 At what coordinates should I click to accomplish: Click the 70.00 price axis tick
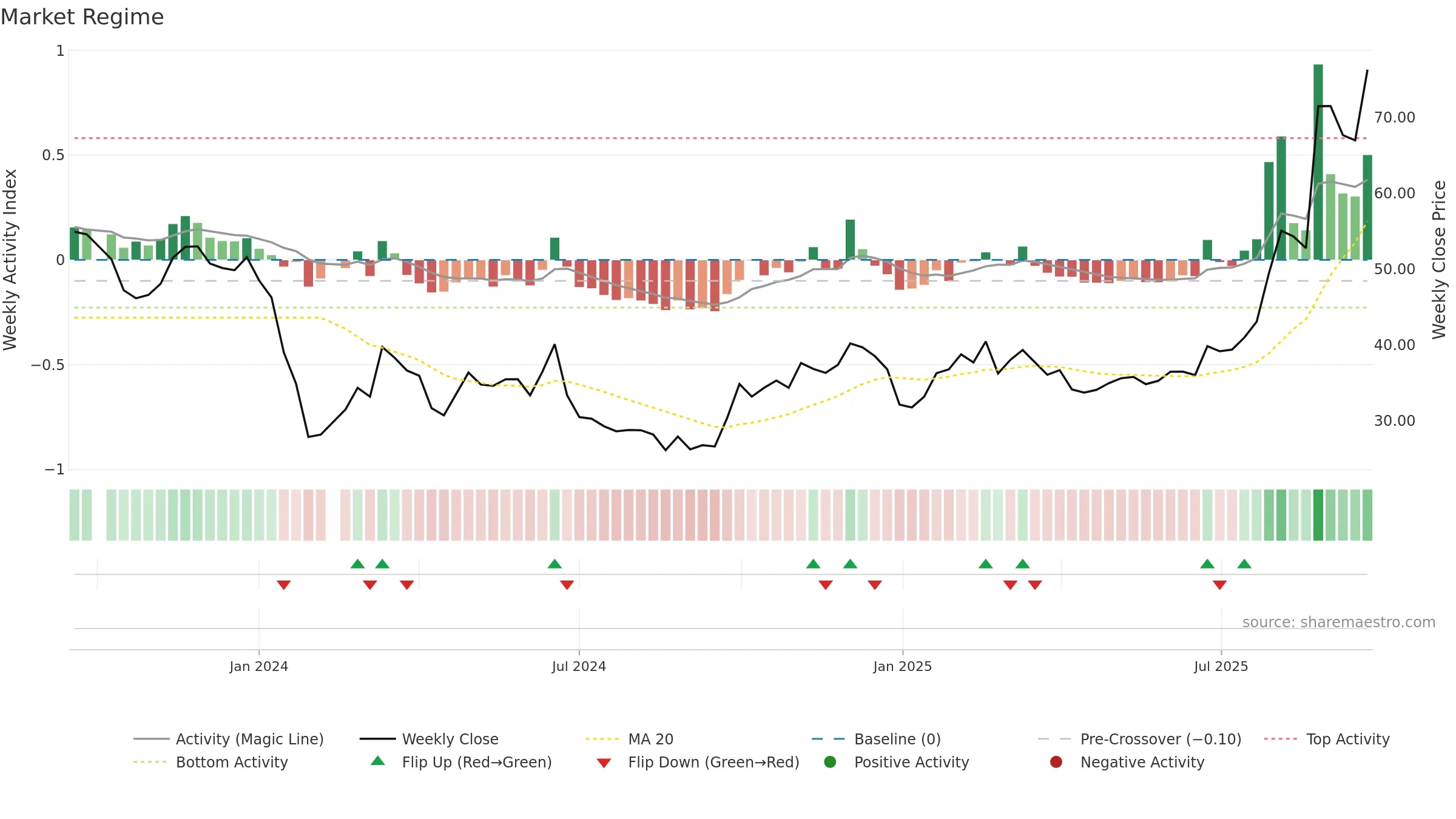click(x=1395, y=117)
